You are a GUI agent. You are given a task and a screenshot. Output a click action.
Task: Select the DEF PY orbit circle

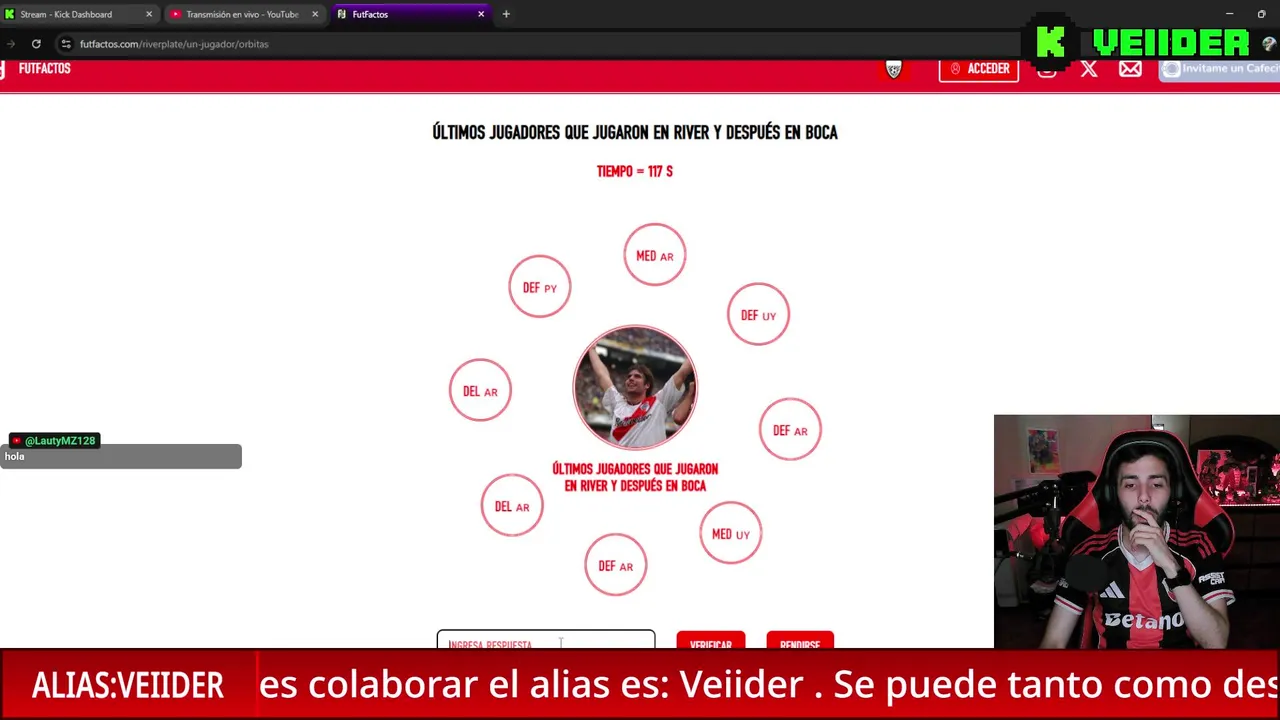click(x=540, y=287)
